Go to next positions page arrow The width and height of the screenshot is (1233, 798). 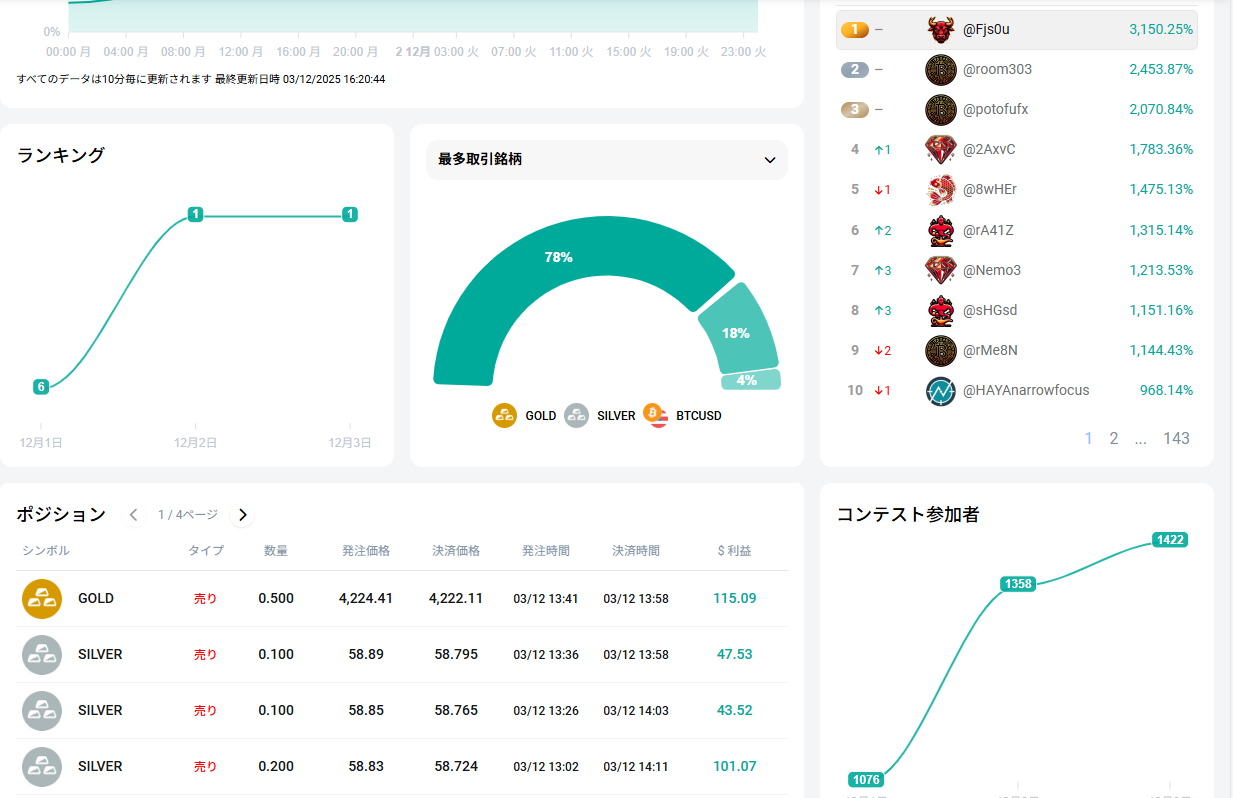pos(242,515)
